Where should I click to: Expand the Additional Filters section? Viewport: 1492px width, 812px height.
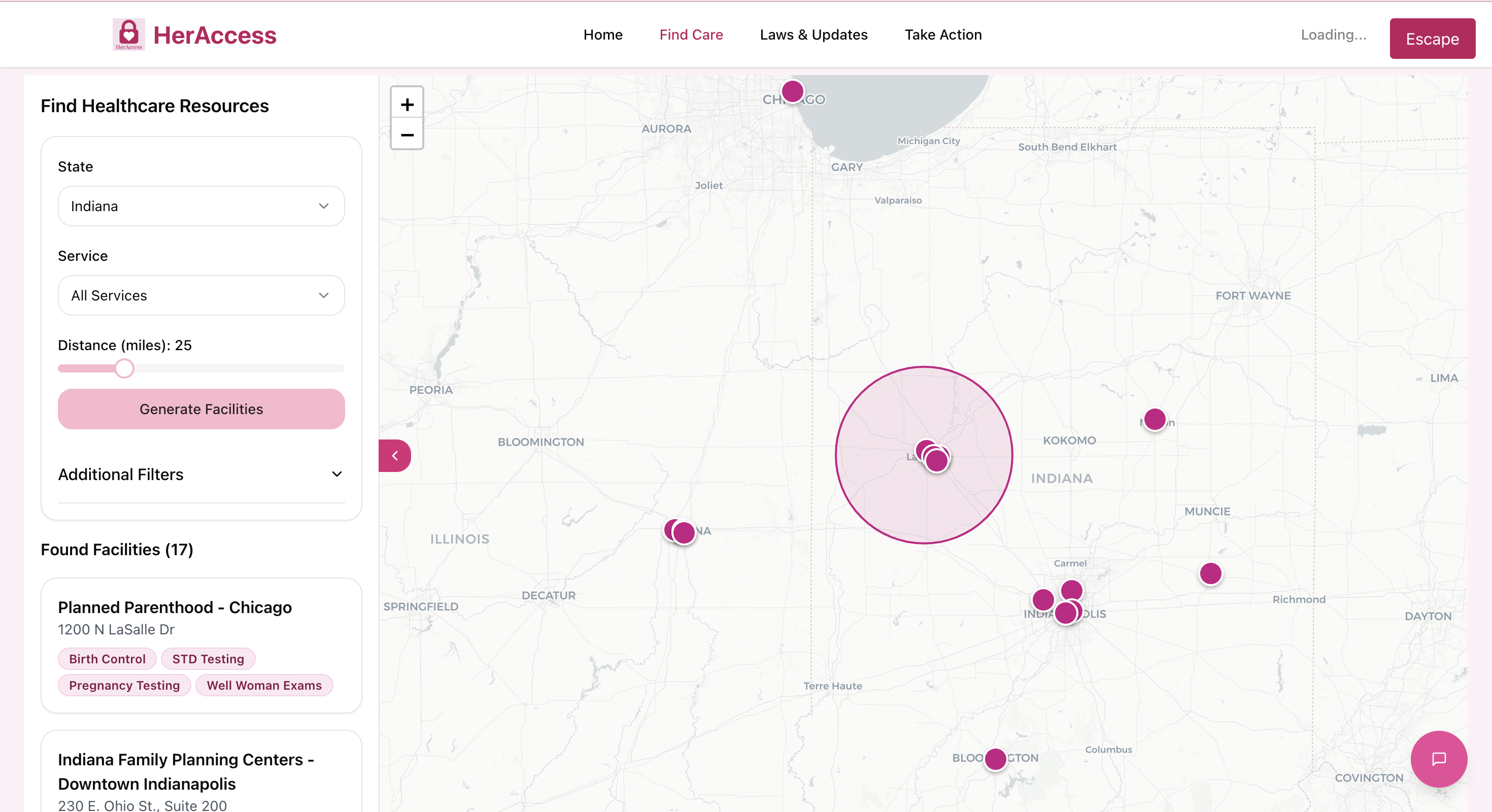[x=201, y=475]
